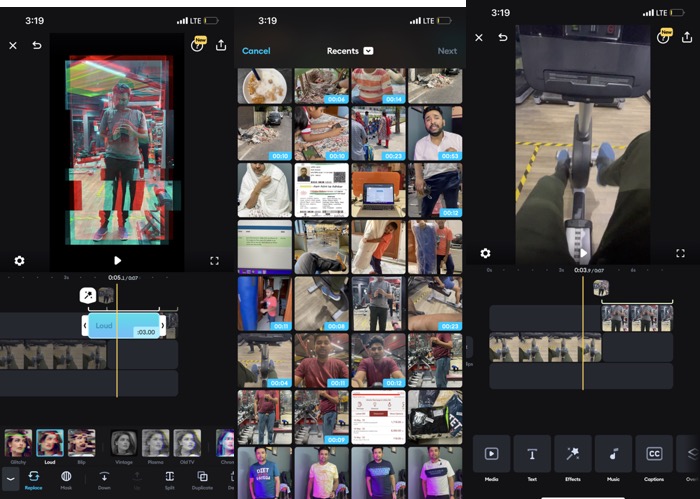Screen dimensions: 700x499
Task: Tap the Replace tool
Action: [33, 480]
